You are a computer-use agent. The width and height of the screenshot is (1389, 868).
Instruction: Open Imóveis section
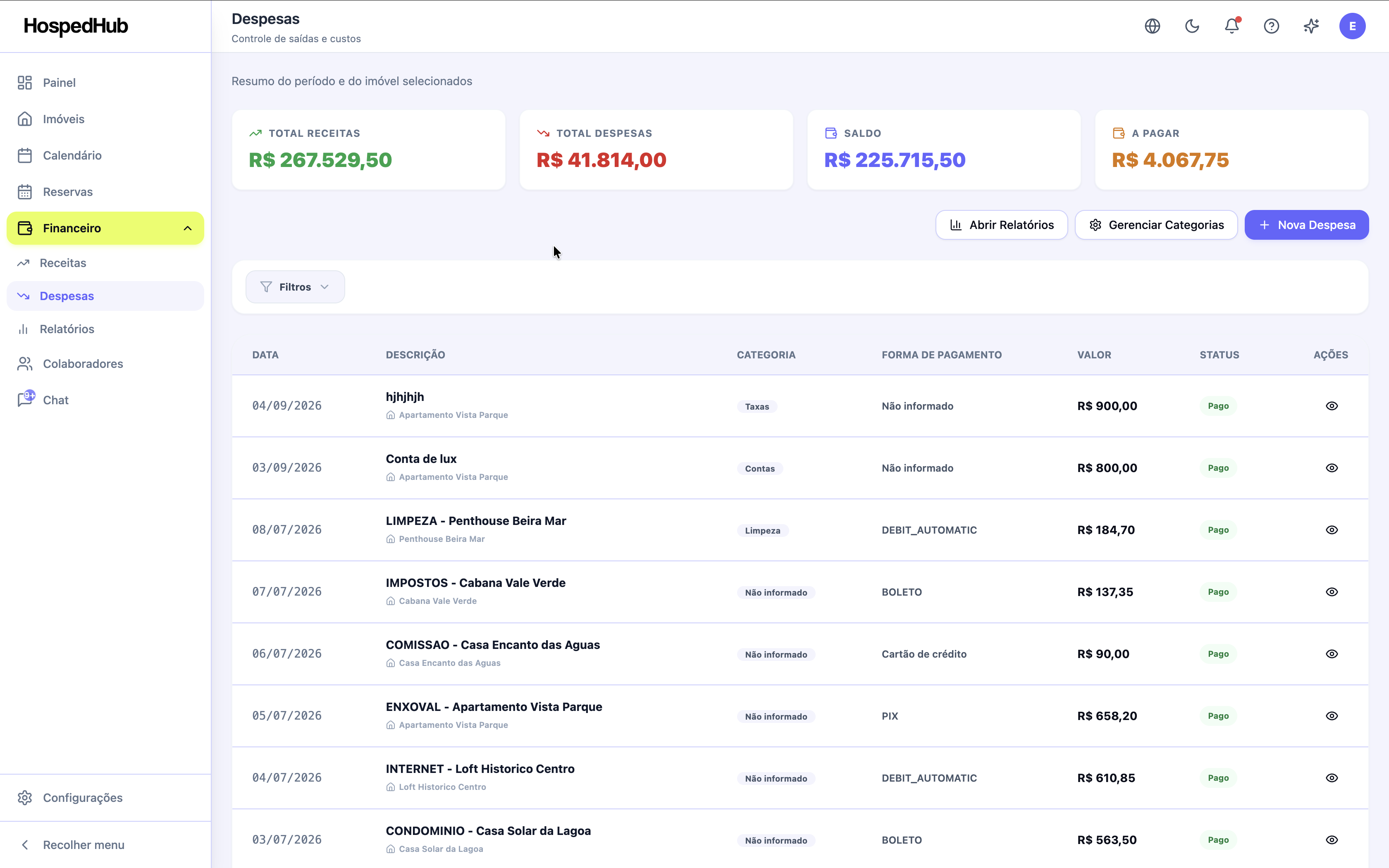pos(105,119)
